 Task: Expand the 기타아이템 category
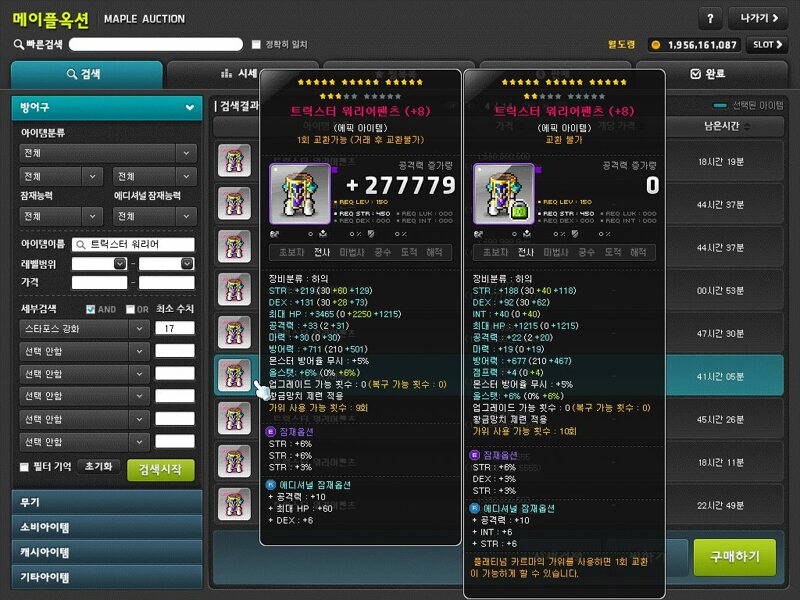107,578
